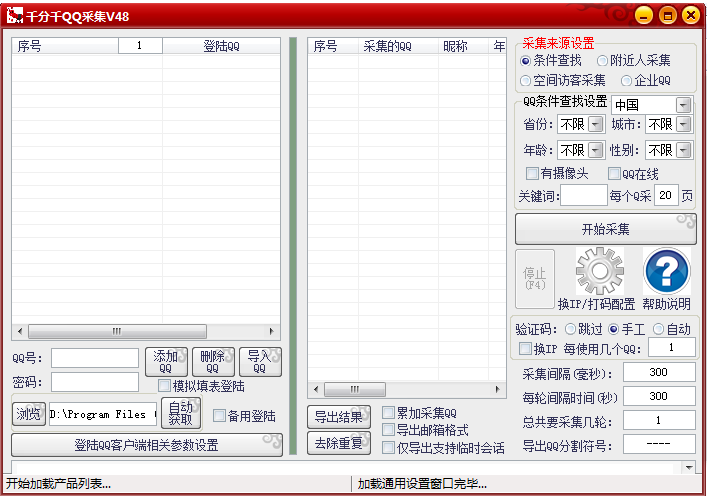Image resolution: width=710 pixels, height=499 pixels.
Task: Open the 帮助说明 question mark icon
Action: (x=667, y=271)
